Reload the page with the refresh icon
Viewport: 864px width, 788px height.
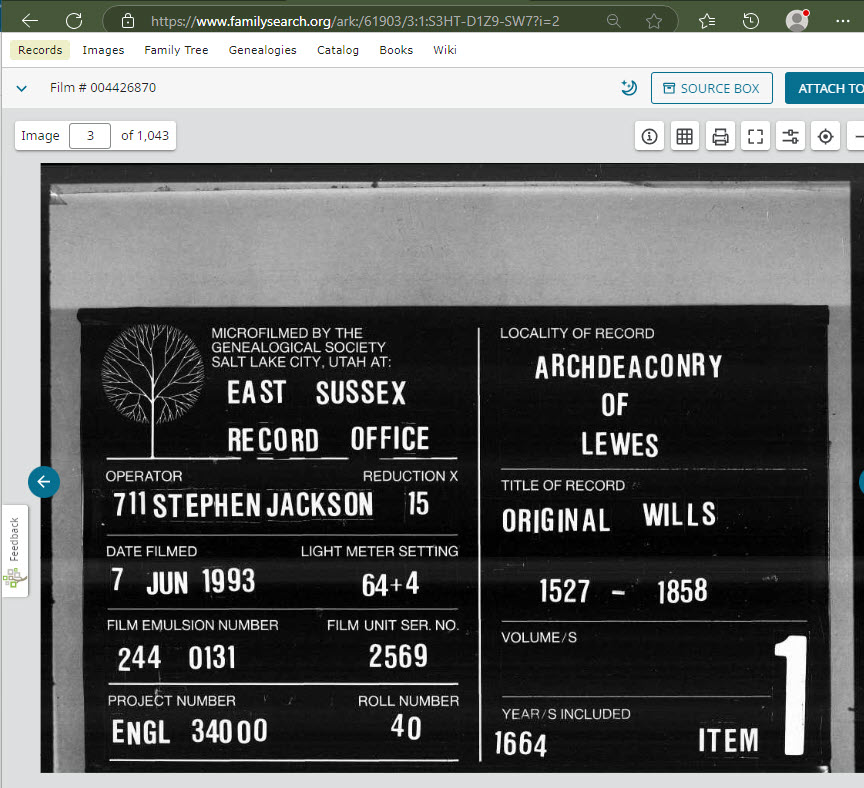tap(74, 21)
